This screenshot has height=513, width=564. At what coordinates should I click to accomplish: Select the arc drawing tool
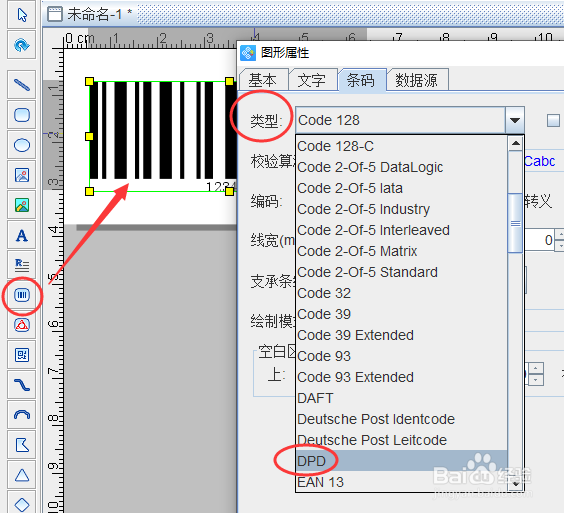[x=22, y=415]
